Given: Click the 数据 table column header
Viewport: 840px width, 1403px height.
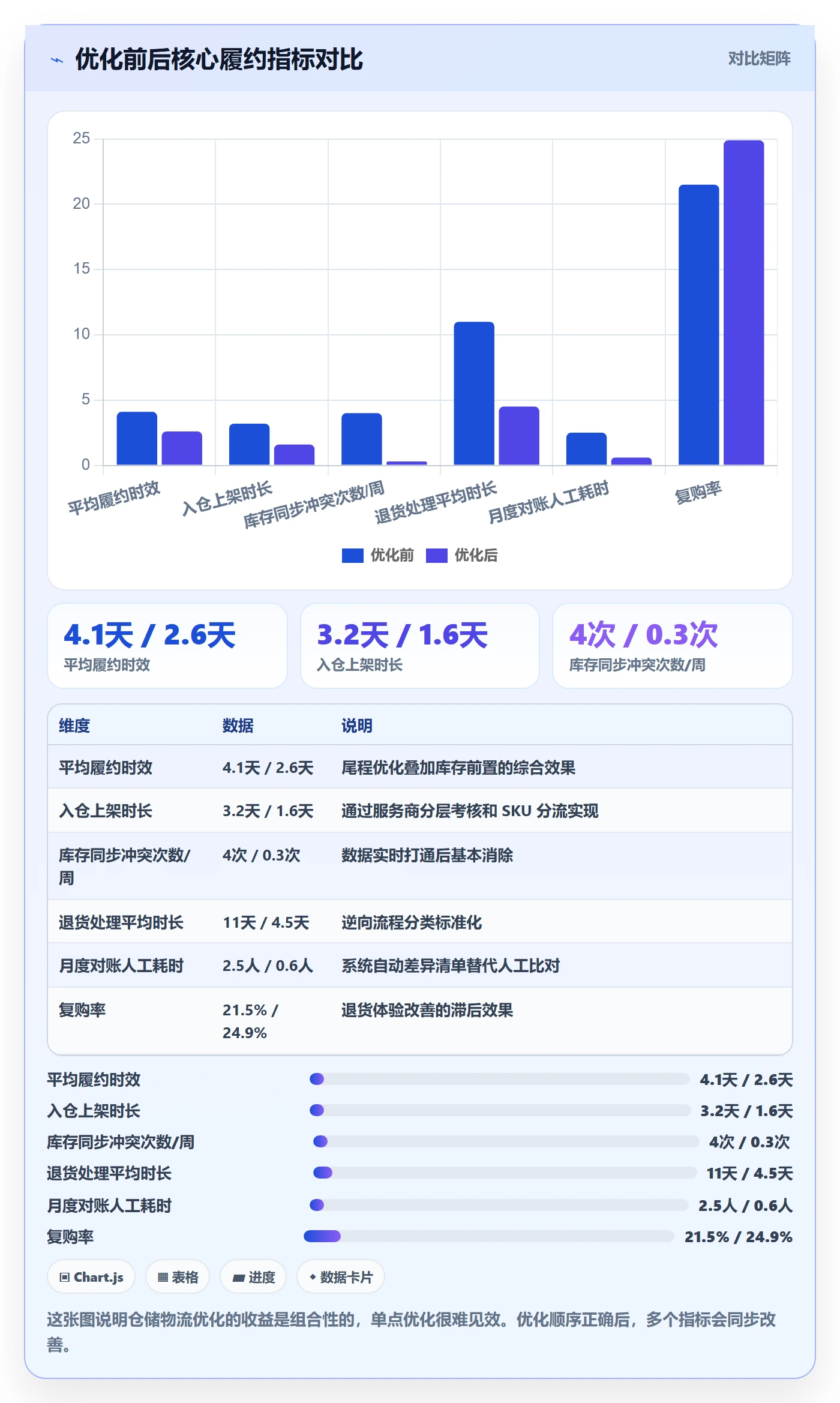Looking at the screenshot, I should (238, 726).
